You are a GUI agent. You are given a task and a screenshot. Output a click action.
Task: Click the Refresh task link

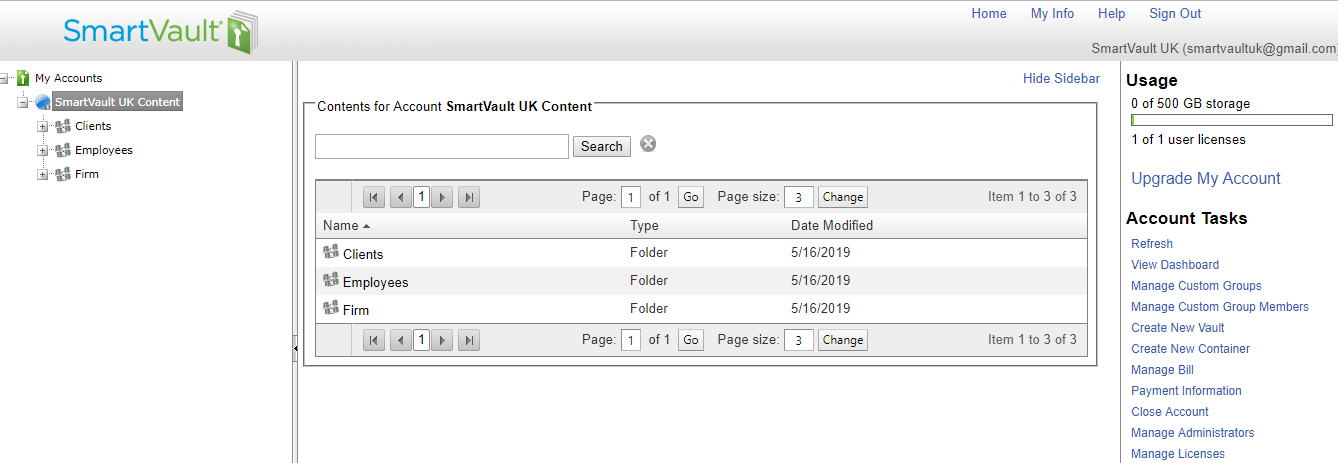[x=1152, y=244]
